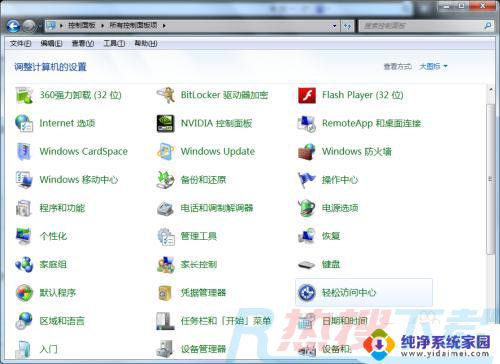Open the 大图标 view mode dropdown
The height and width of the screenshot is (364, 500).
point(433,67)
